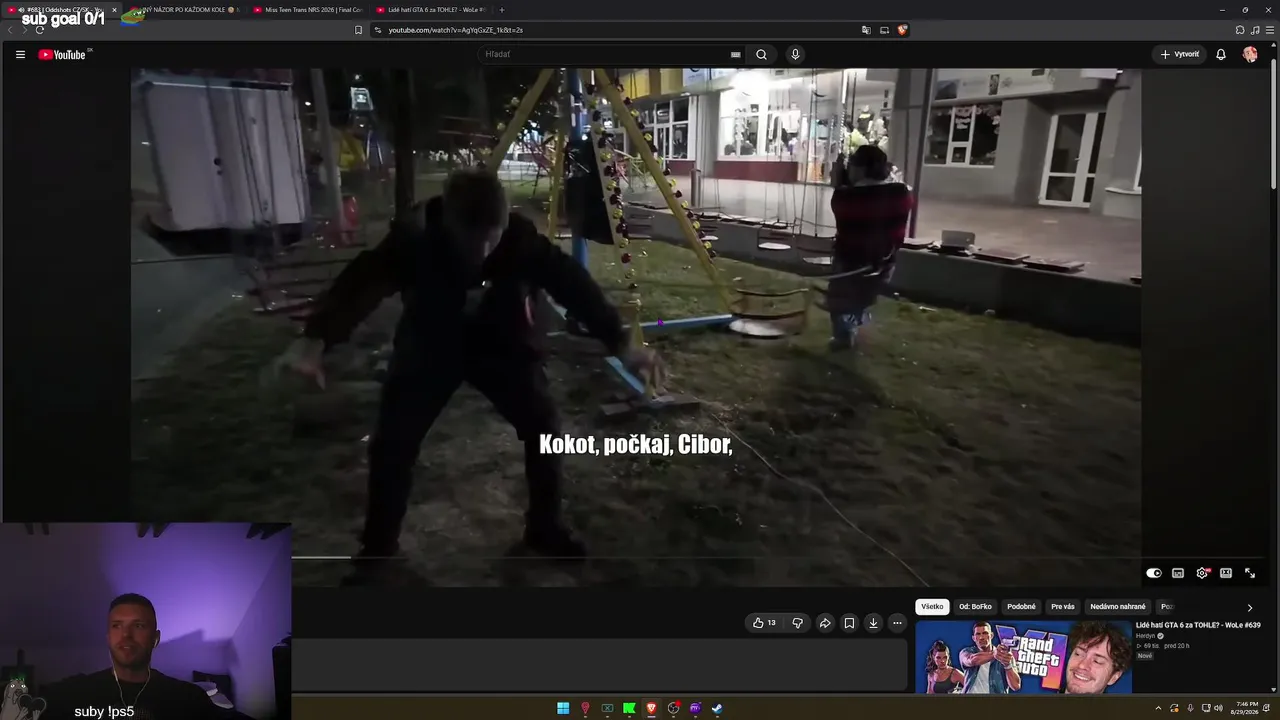Bookmark this page in the address bar
Screen dimensions: 1280x720
tap(358, 30)
